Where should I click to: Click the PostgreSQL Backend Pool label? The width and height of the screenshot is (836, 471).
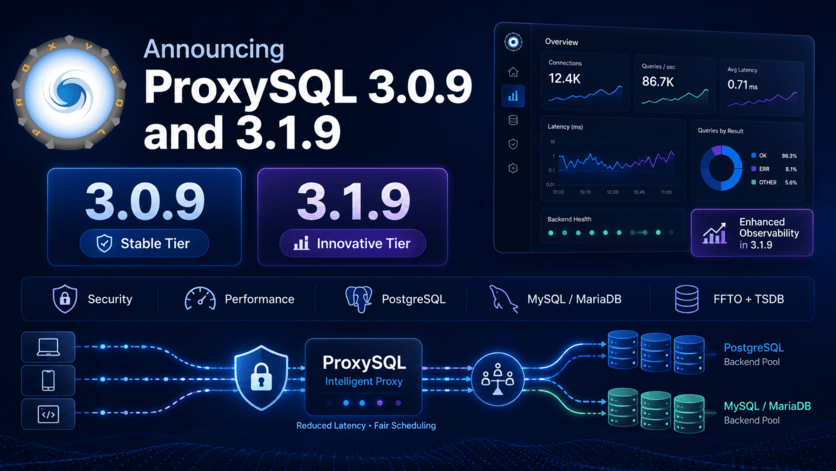tap(753, 354)
